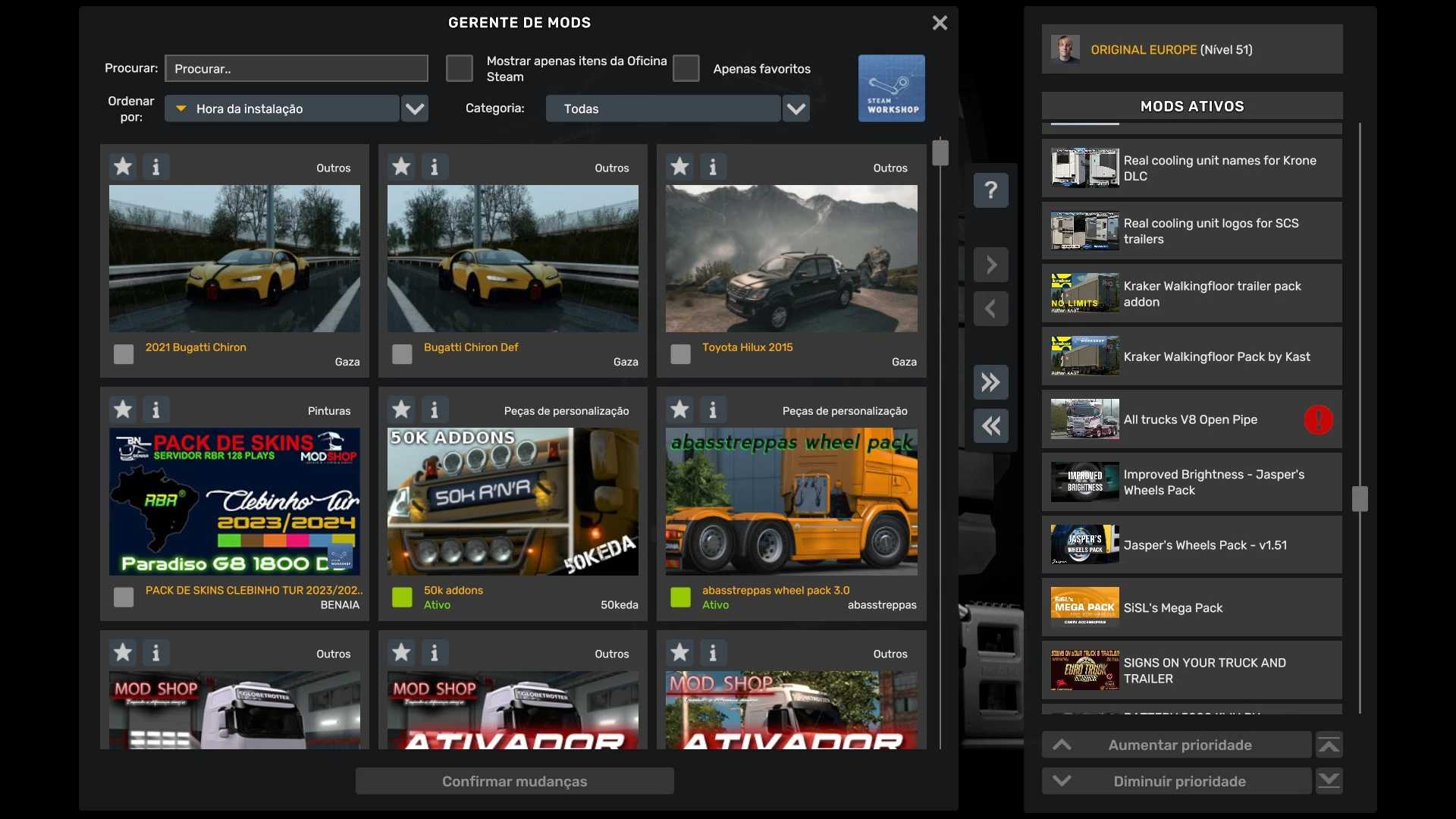
Task: Move selected mod right with single arrow
Action: 990,265
